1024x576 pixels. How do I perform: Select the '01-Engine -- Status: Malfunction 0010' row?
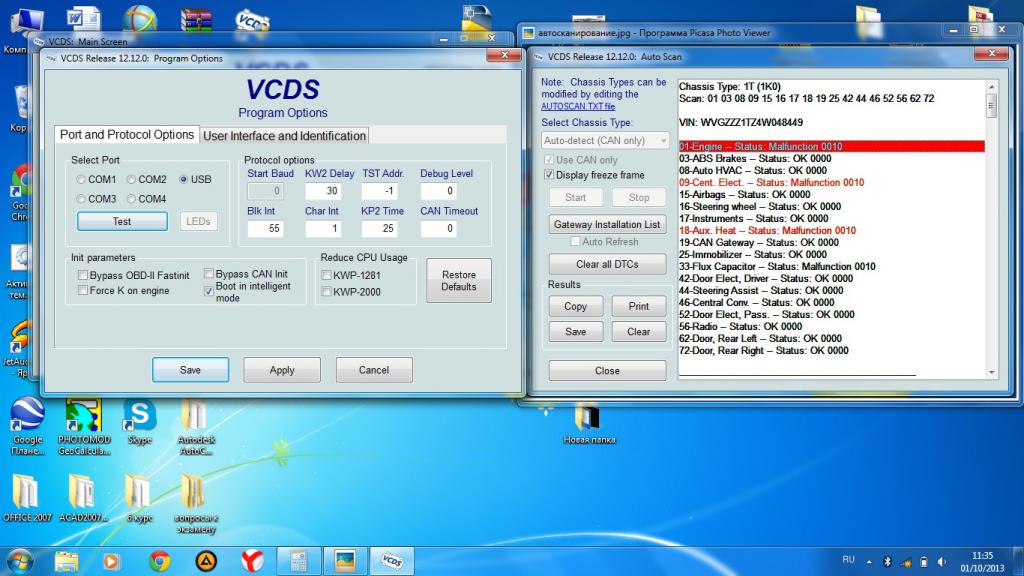click(x=831, y=146)
